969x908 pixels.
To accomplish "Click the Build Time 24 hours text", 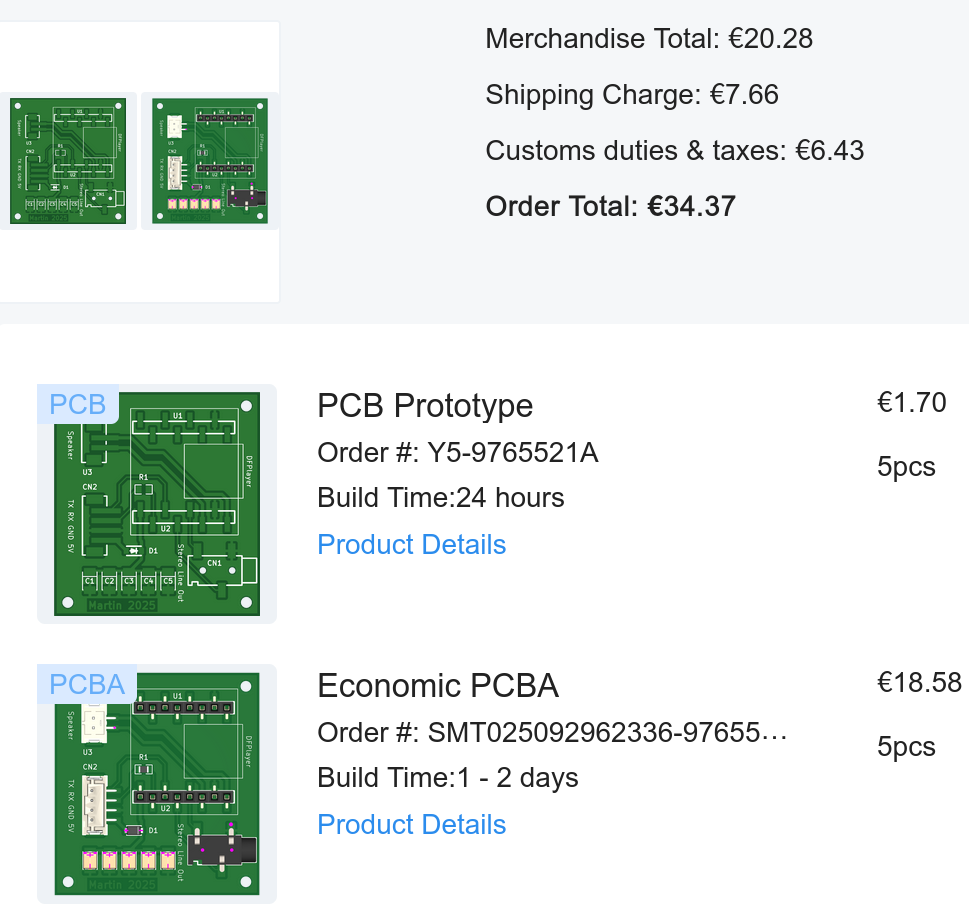I will (440, 498).
